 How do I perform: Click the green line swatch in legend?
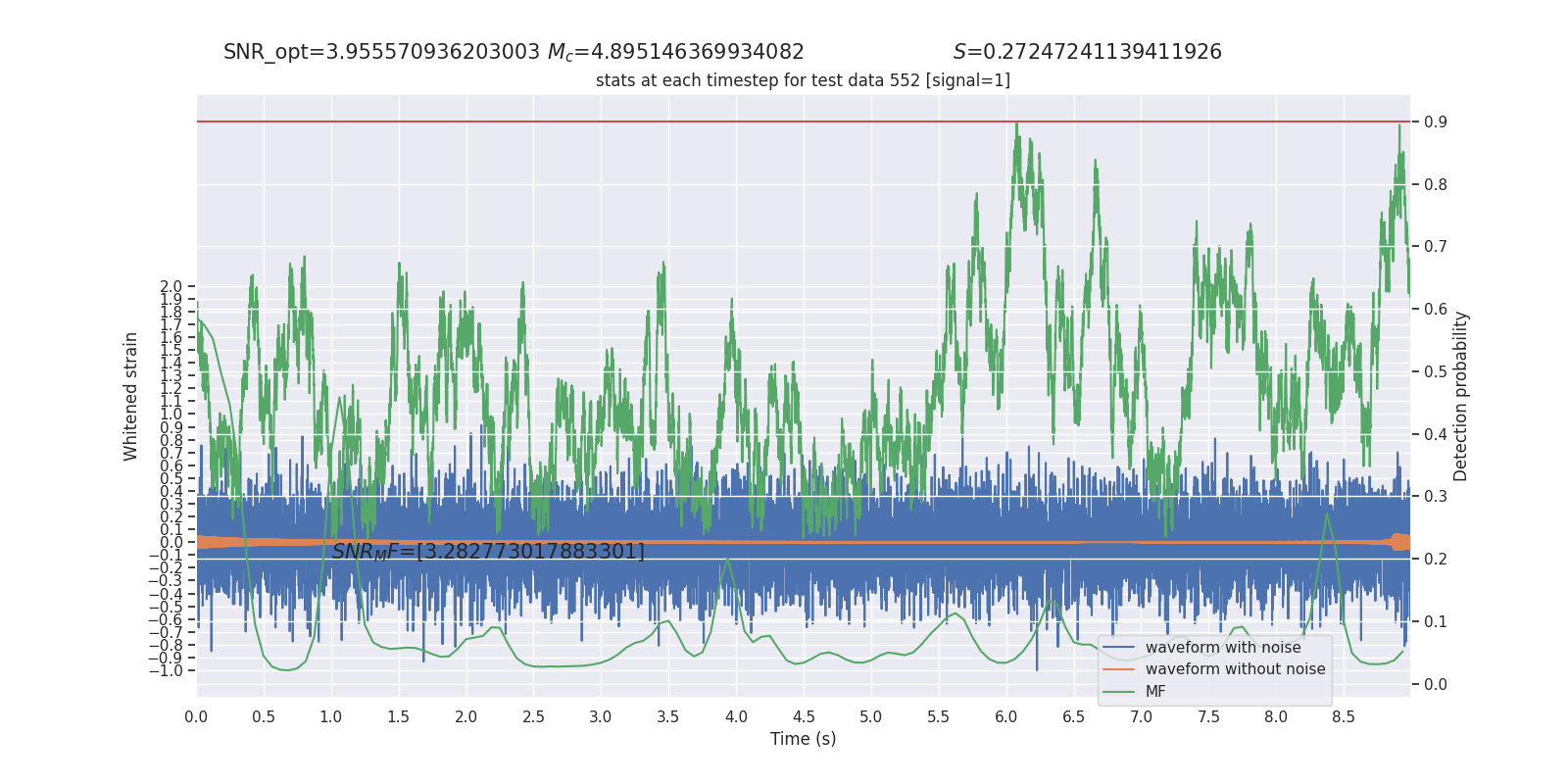coord(1118,692)
